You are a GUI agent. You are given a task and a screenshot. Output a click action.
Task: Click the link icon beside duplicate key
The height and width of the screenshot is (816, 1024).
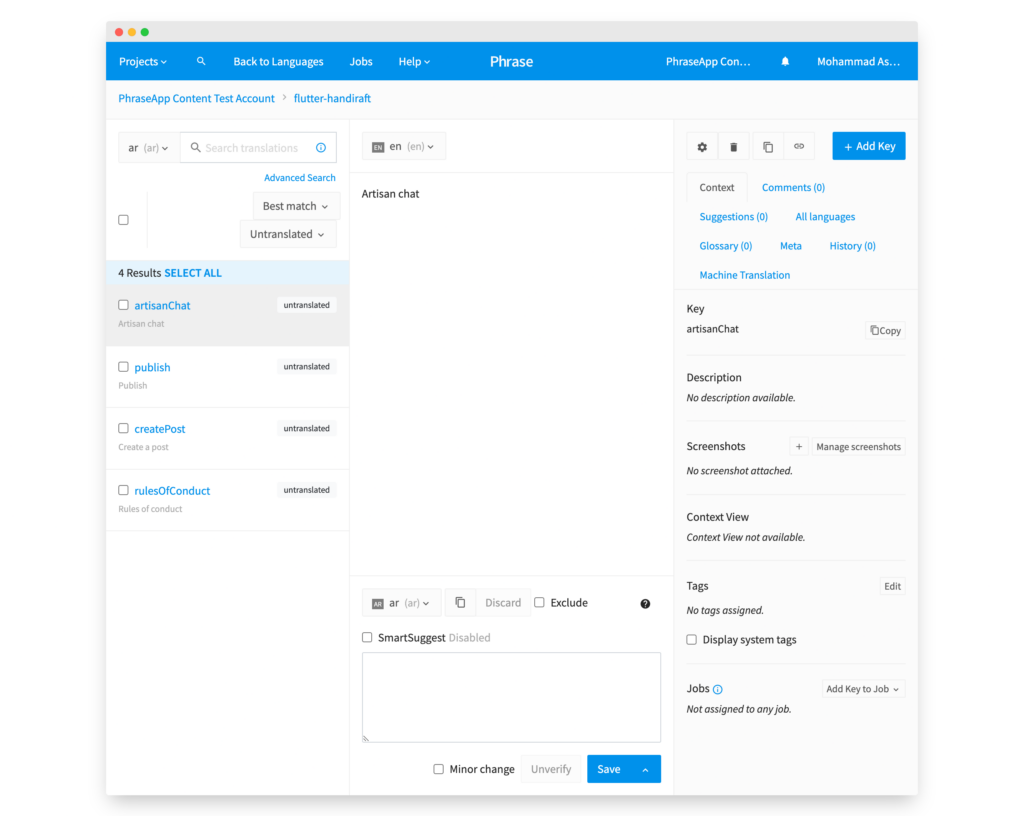(x=799, y=147)
